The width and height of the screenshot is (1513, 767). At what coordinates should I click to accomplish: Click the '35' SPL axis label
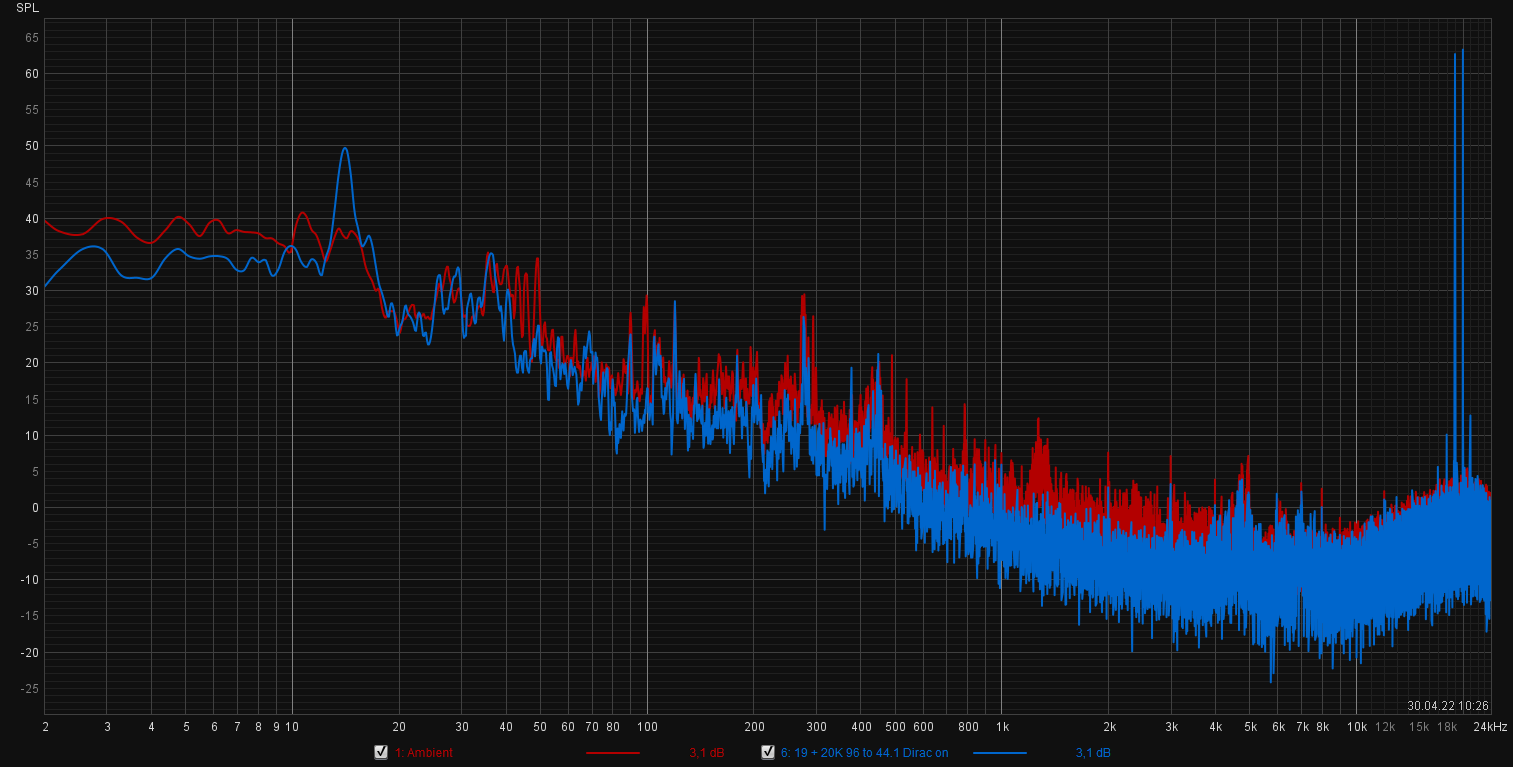pos(31,255)
